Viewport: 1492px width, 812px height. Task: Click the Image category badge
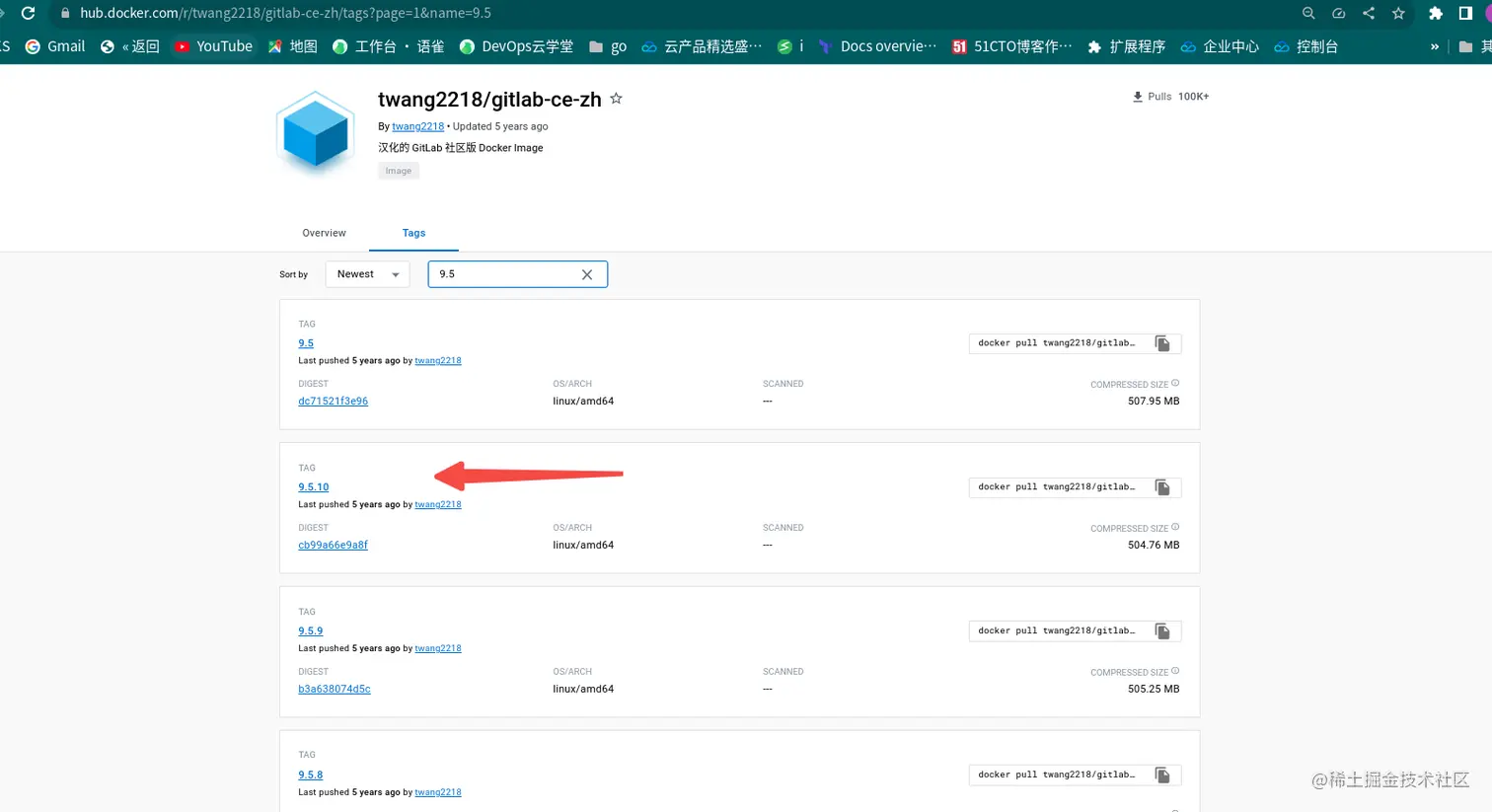click(399, 171)
